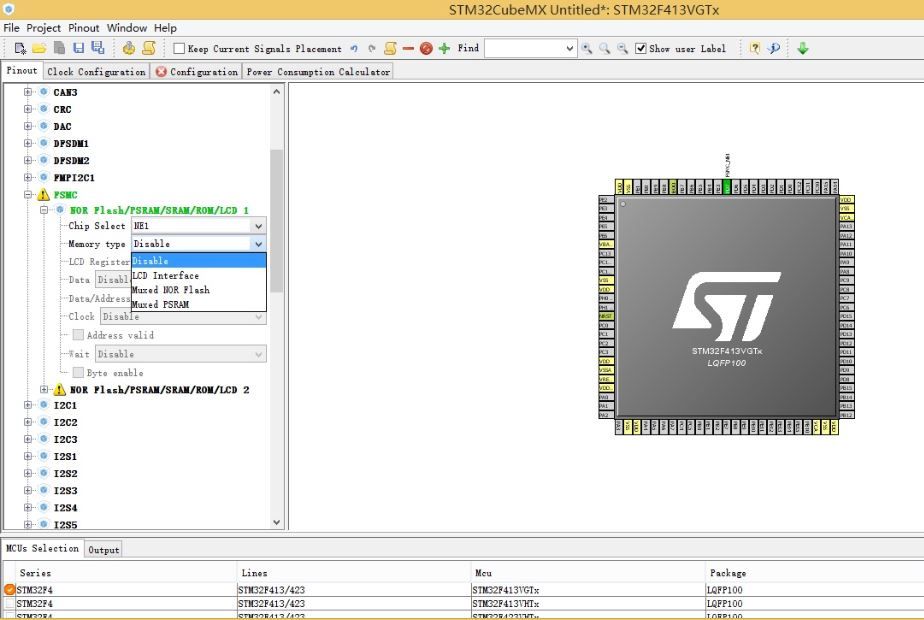Click the greyed-out import document icon
924x620 pixels.
pos(59,48)
